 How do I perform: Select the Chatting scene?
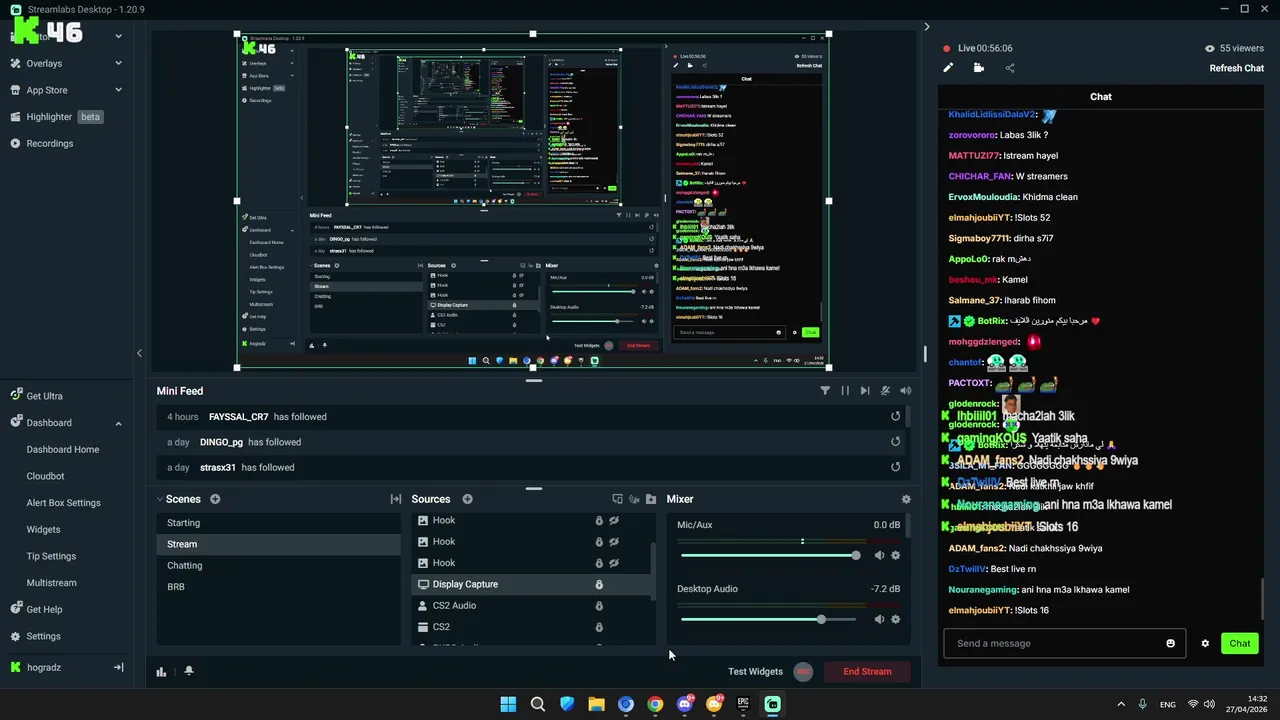tap(278, 566)
